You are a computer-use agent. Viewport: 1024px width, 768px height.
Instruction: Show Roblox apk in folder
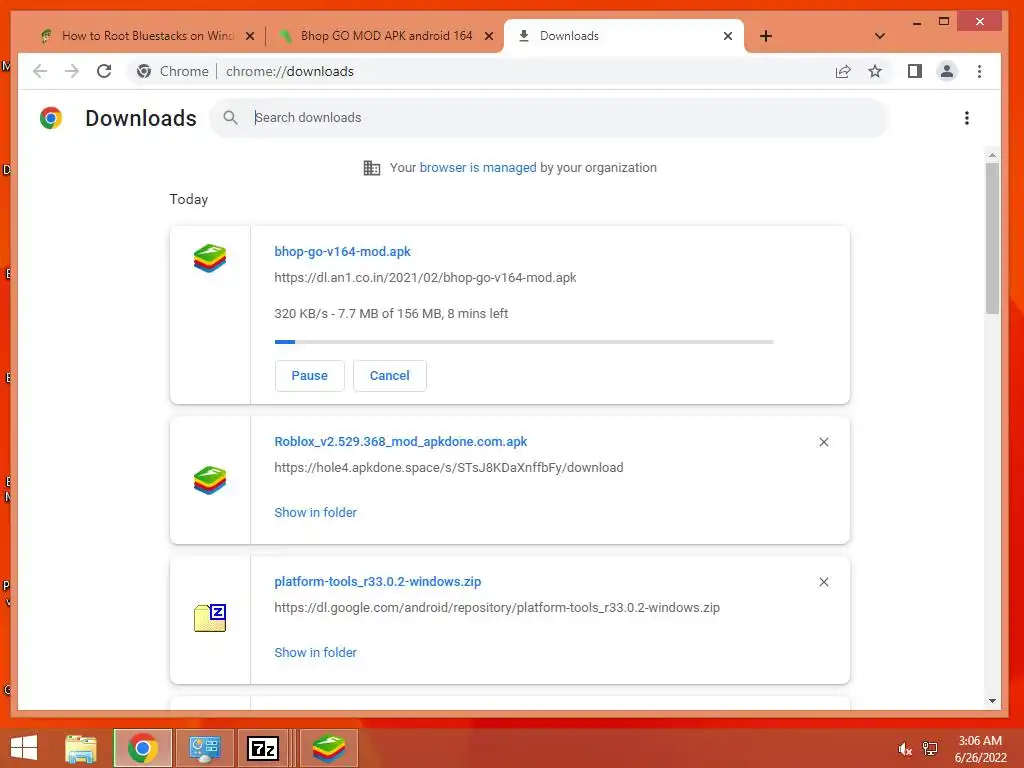[x=315, y=513]
